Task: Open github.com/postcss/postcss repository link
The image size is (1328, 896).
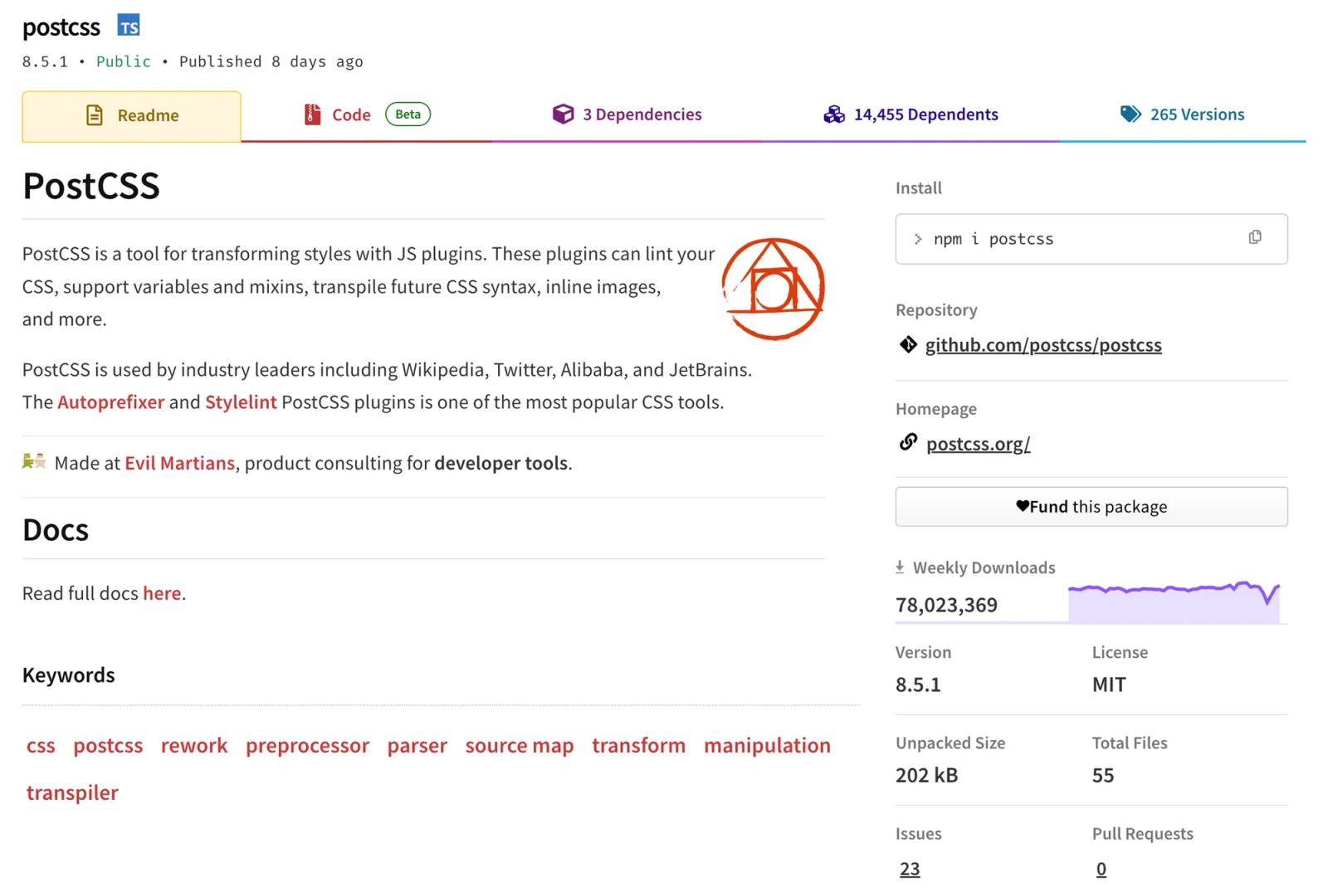Action: tap(1043, 345)
